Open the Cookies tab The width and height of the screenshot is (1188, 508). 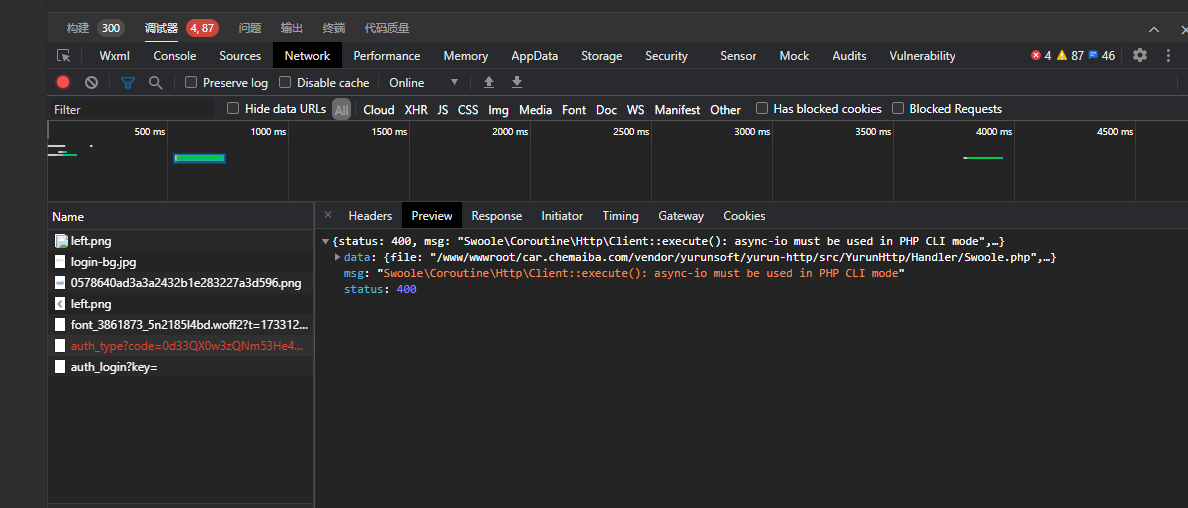point(744,215)
